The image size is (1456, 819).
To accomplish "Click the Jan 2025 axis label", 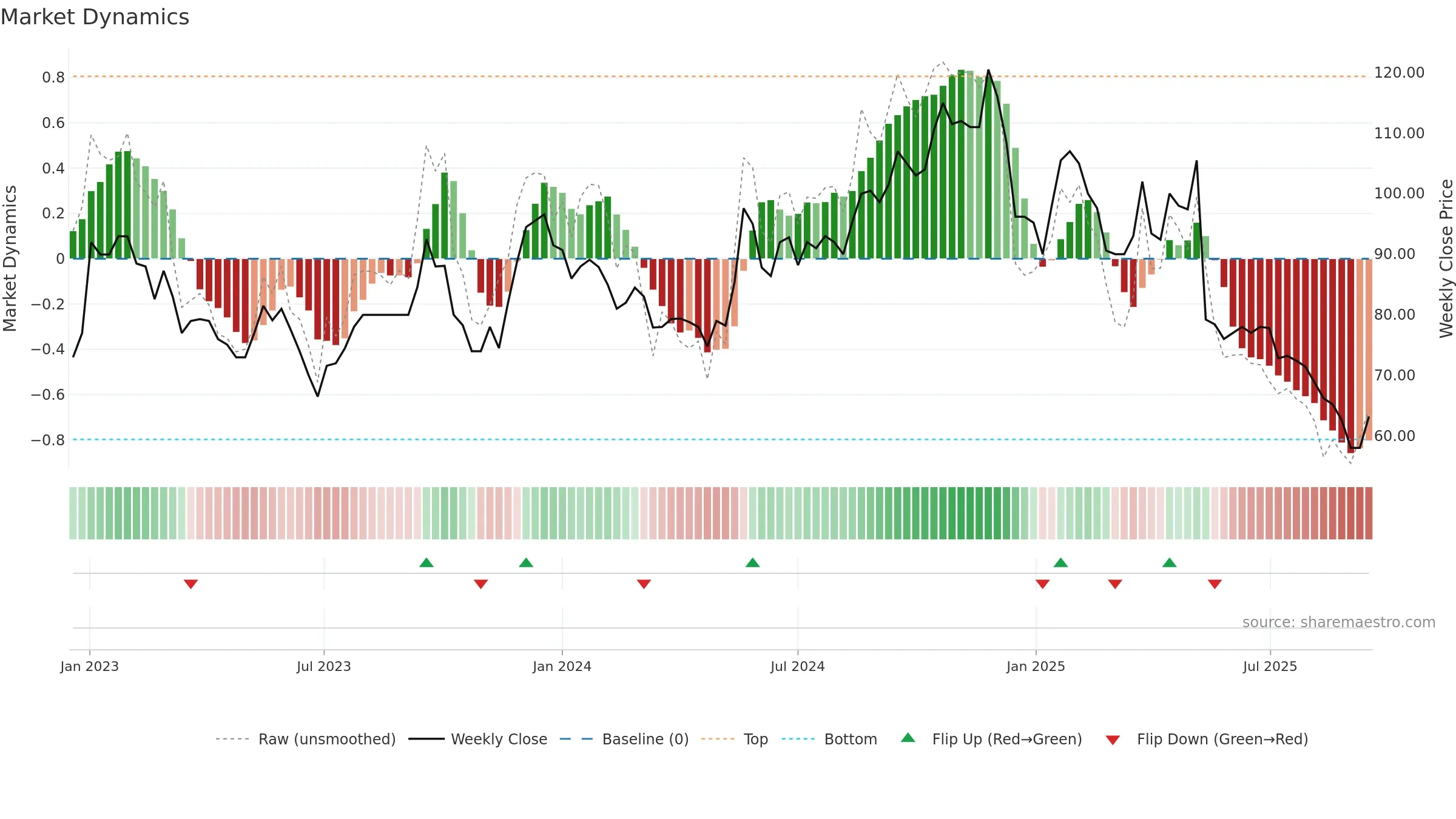I will tap(1036, 666).
